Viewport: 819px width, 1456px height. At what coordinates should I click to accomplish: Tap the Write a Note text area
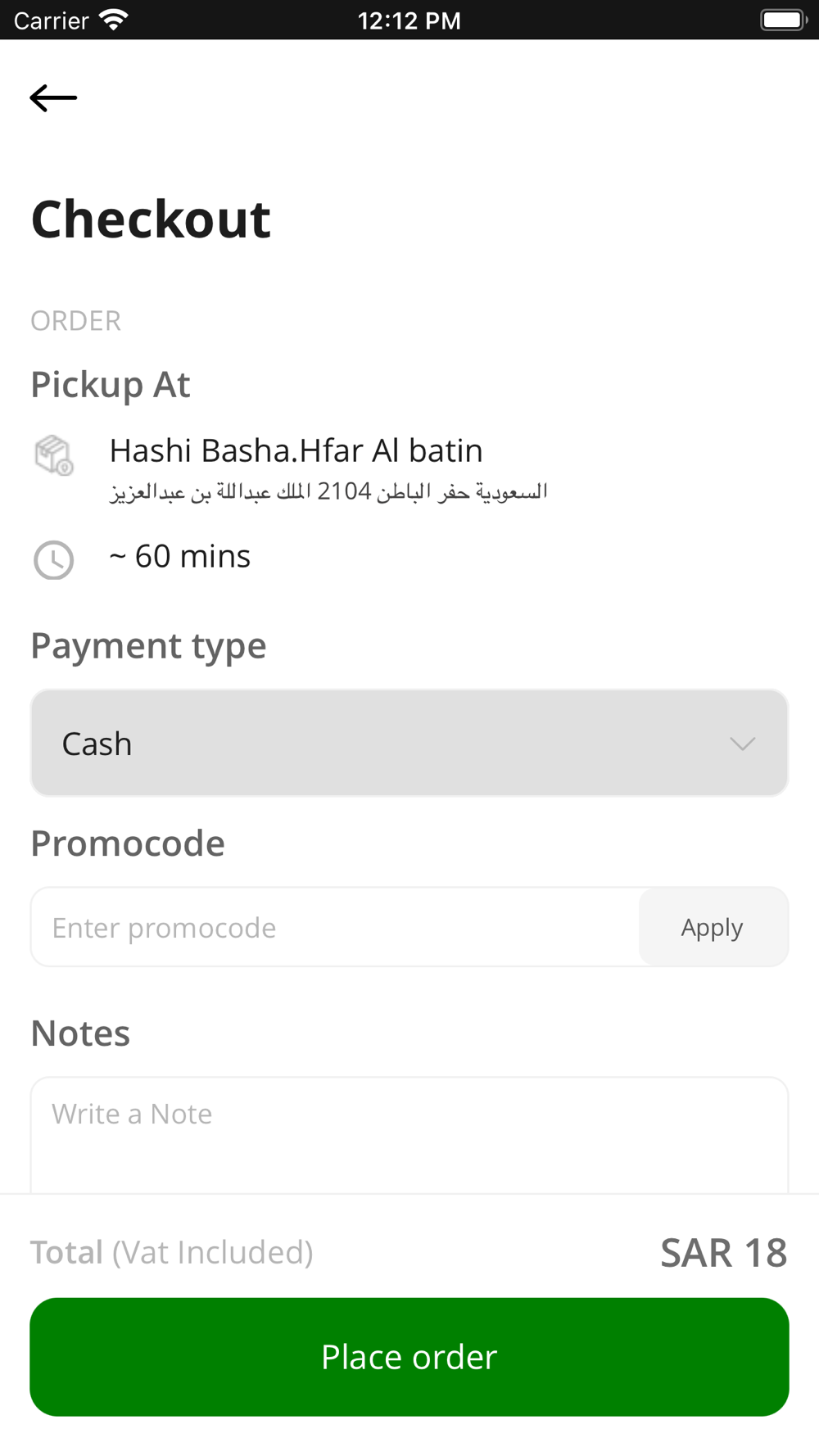point(409,1135)
